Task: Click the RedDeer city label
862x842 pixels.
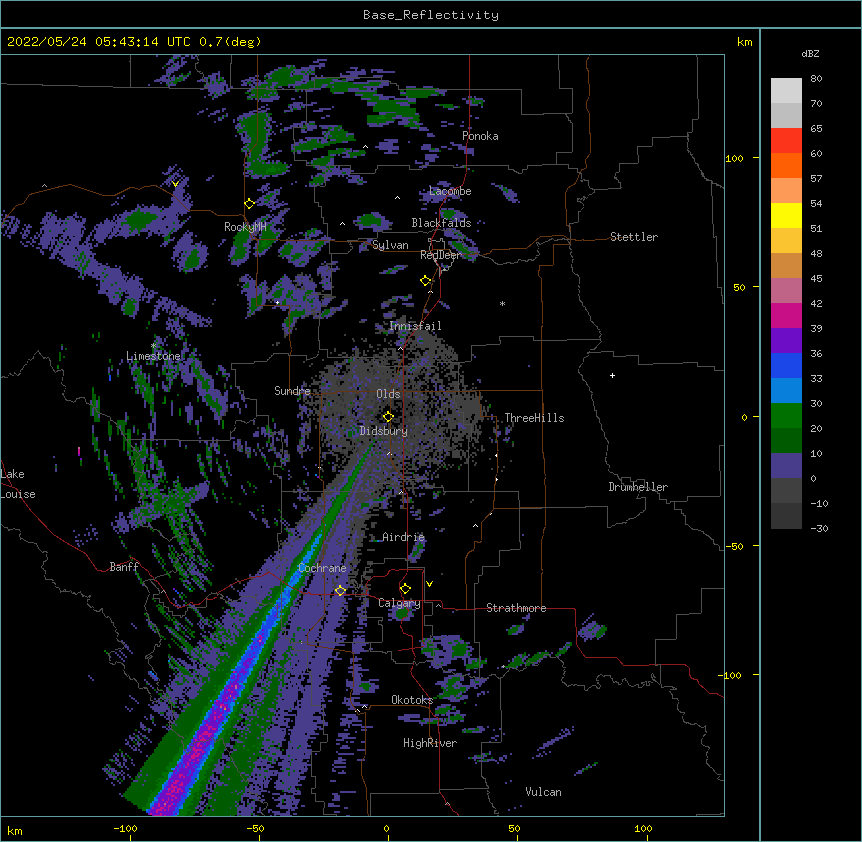Action: [x=440, y=255]
